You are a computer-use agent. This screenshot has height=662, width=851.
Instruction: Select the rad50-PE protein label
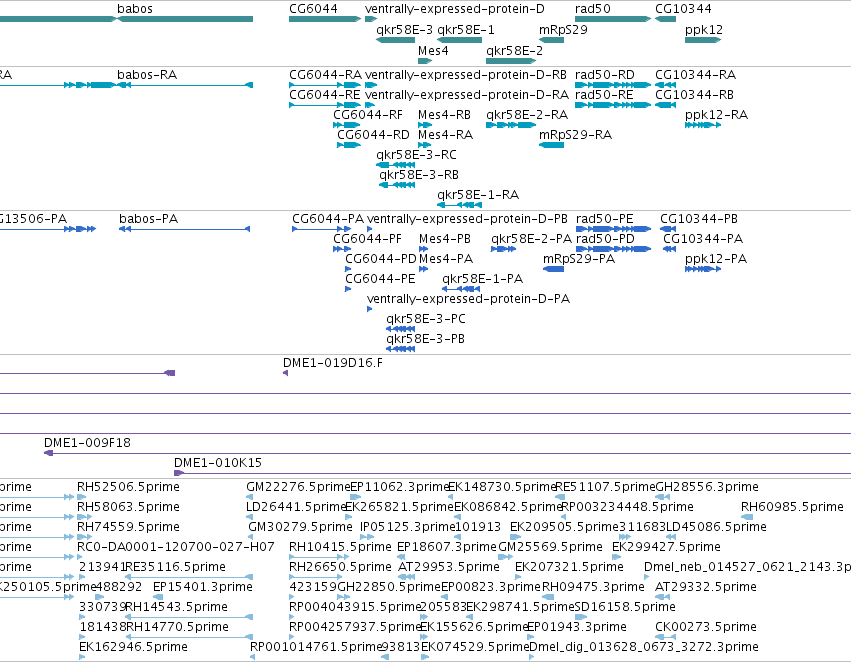point(605,219)
